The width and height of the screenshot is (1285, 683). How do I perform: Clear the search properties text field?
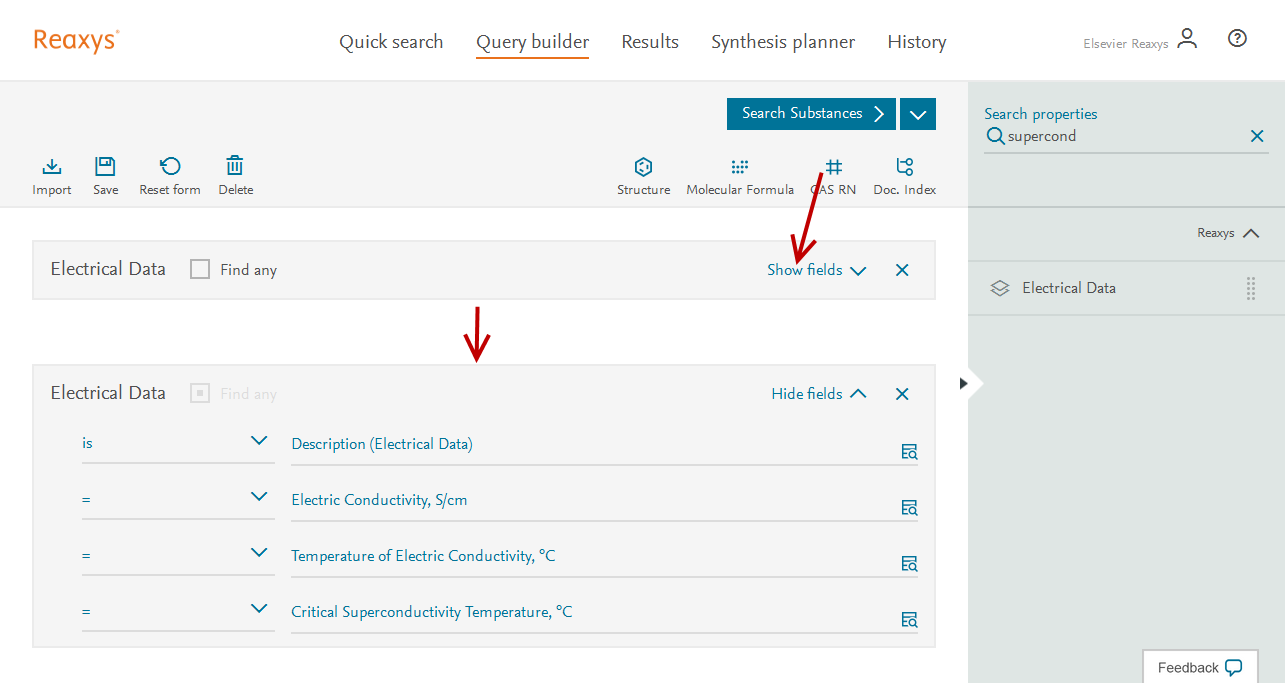point(1257,136)
